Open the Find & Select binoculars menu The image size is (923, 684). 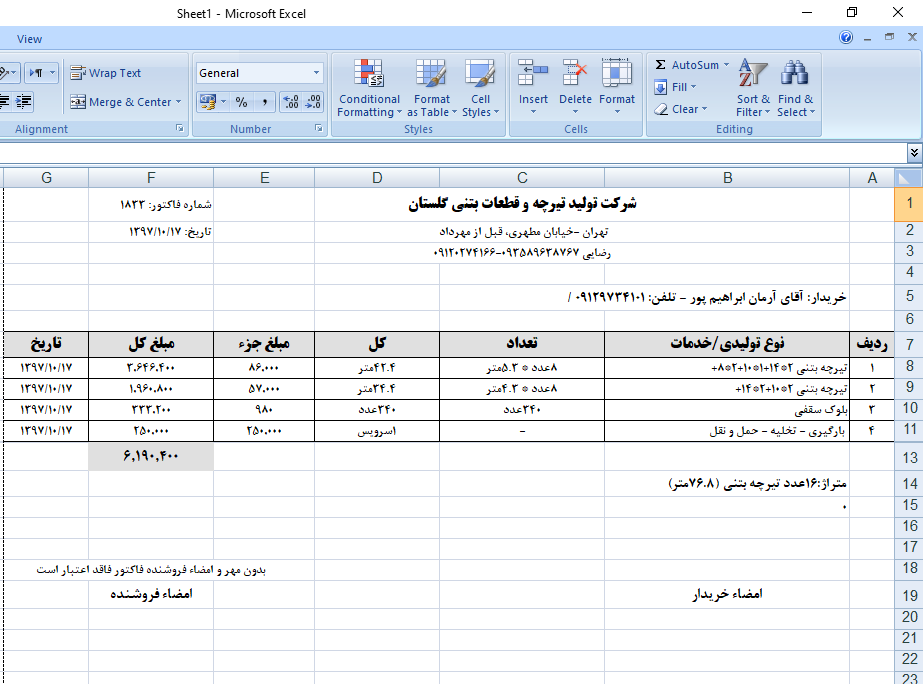(x=795, y=88)
